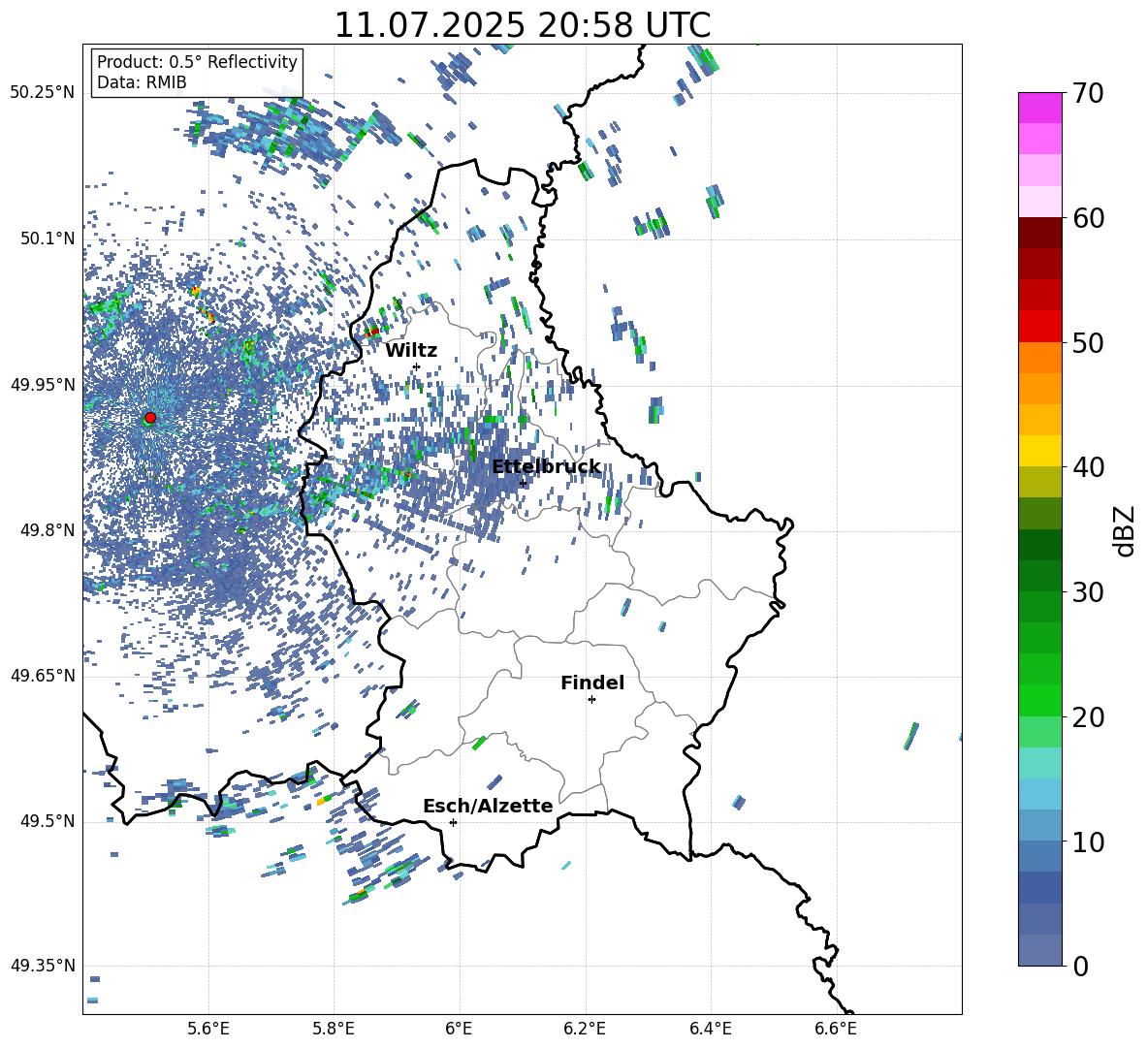
Task: Click the dark maroon colorbar segment below 60
Action: 1039,233
